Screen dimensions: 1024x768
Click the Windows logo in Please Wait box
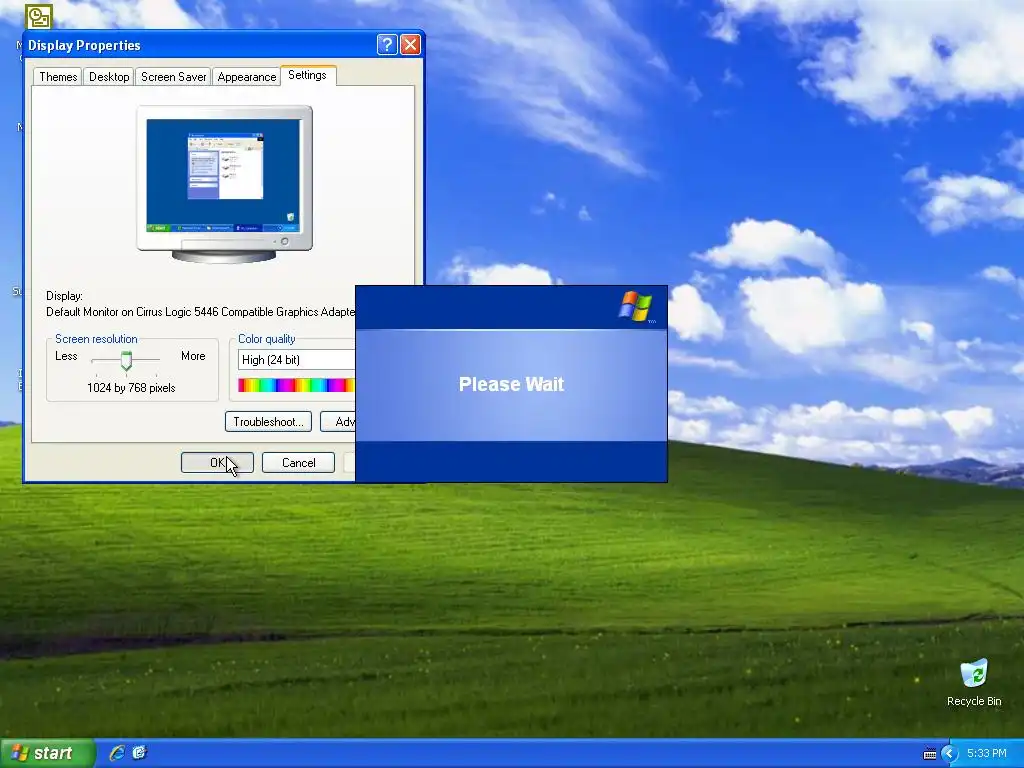point(636,306)
